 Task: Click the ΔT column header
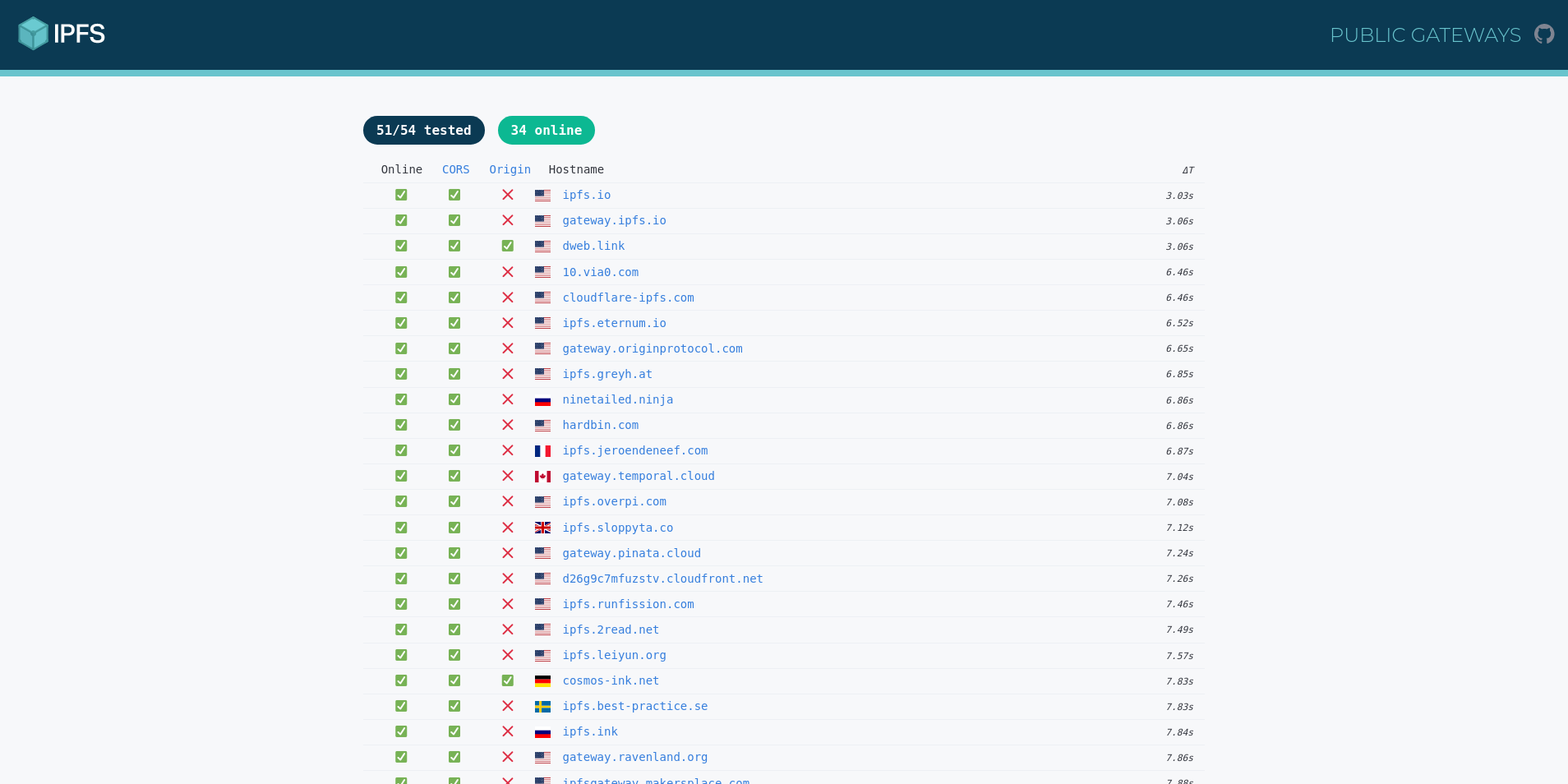[x=1188, y=170]
